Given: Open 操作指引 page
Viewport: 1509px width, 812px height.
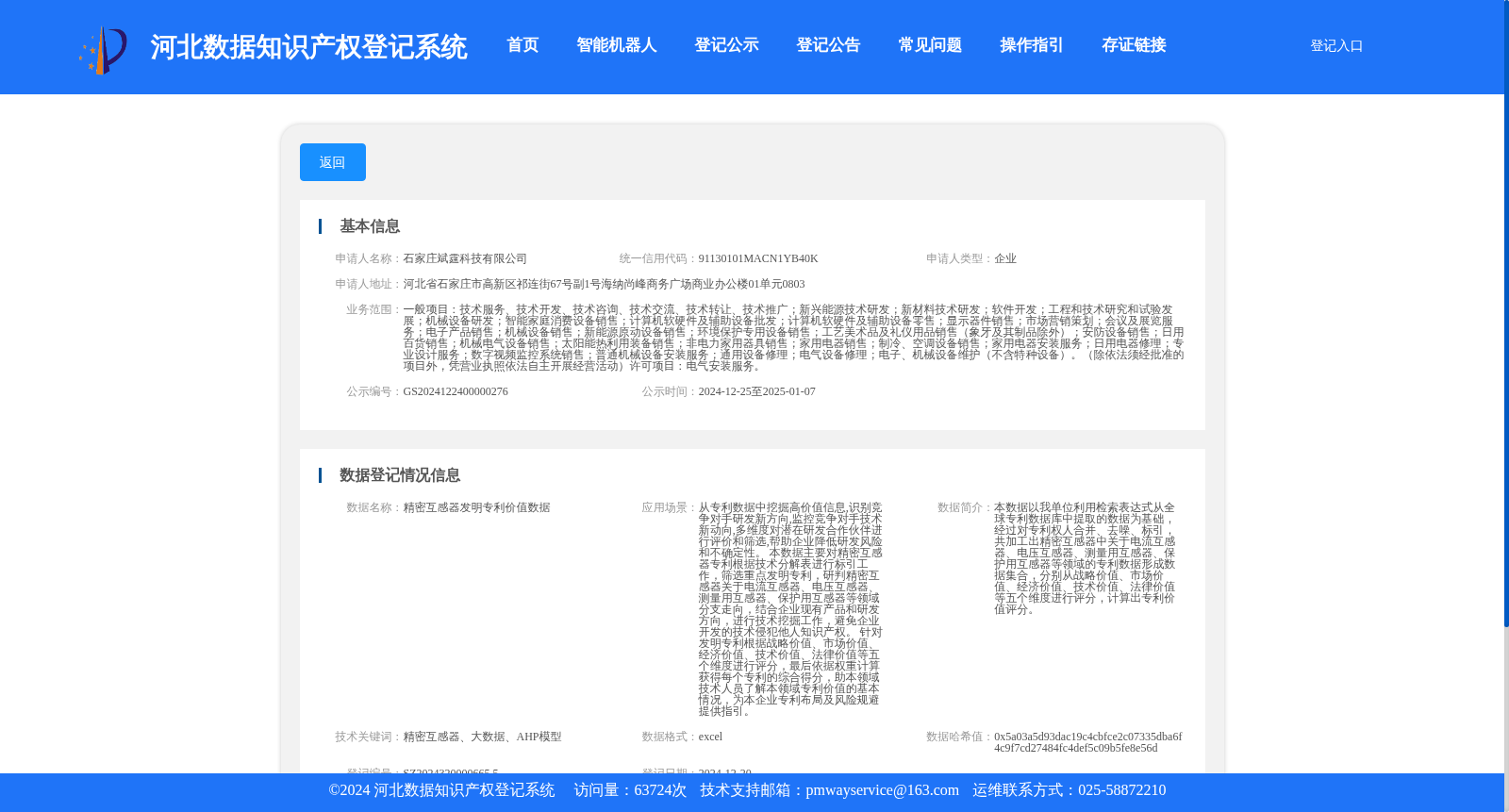Looking at the screenshot, I should coord(1032,45).
